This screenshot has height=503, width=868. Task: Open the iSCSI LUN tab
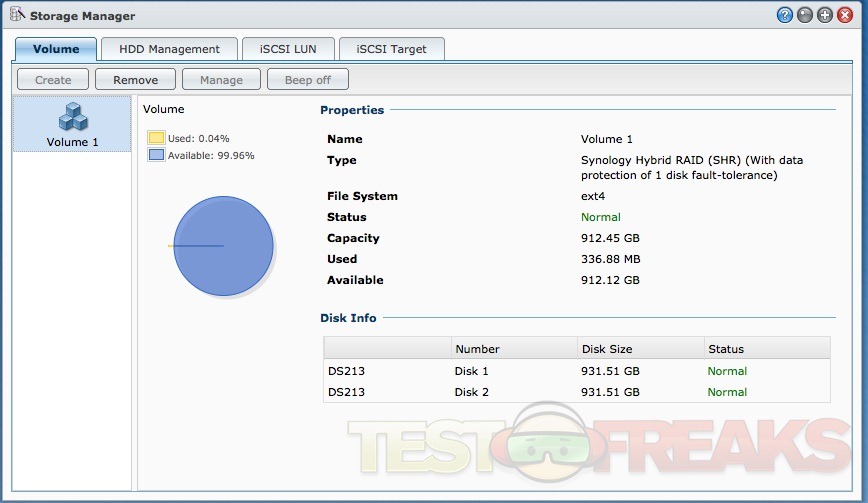point(288,49)
